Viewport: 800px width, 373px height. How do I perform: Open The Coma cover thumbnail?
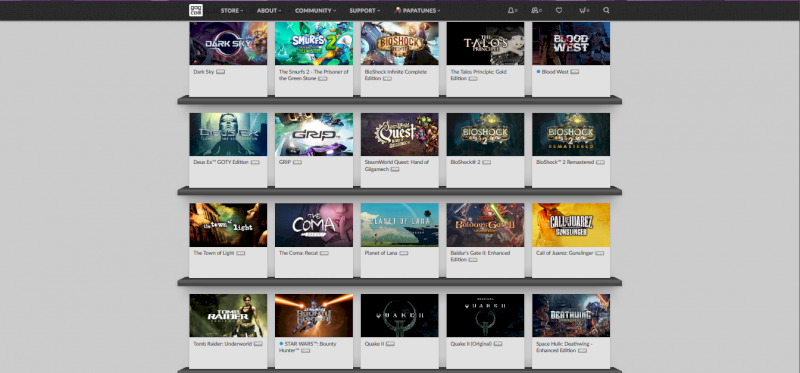(x=314, y=225)
